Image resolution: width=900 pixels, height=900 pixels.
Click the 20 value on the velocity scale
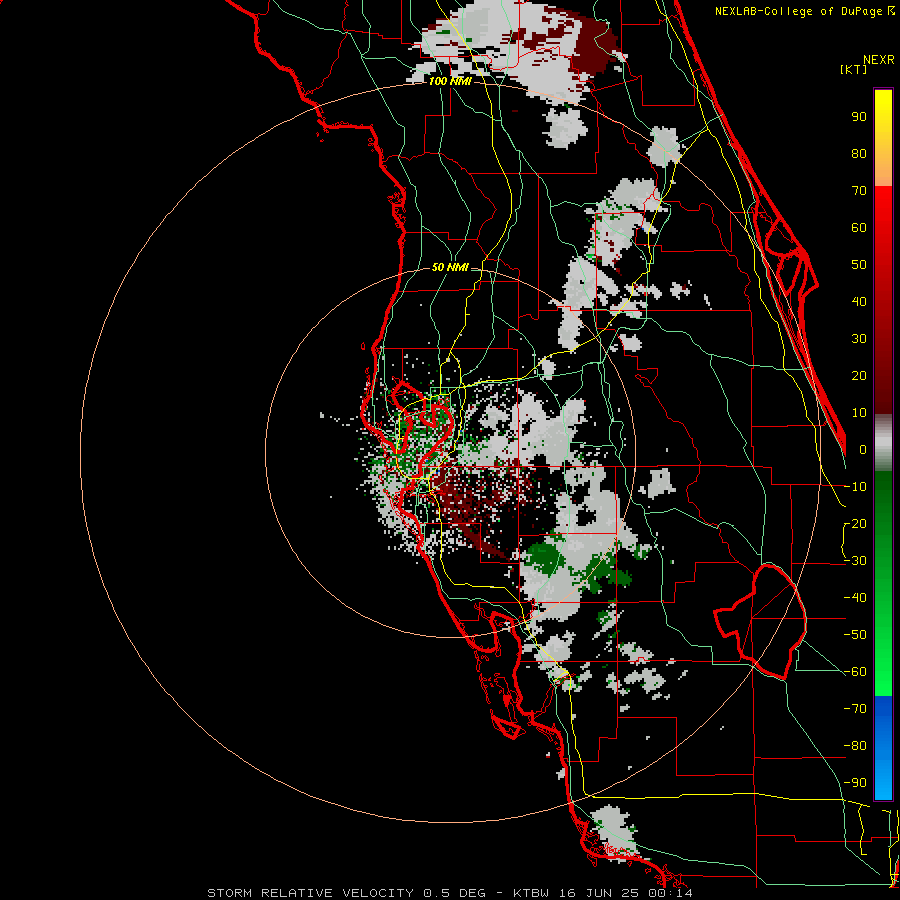[x=859, y=376]
